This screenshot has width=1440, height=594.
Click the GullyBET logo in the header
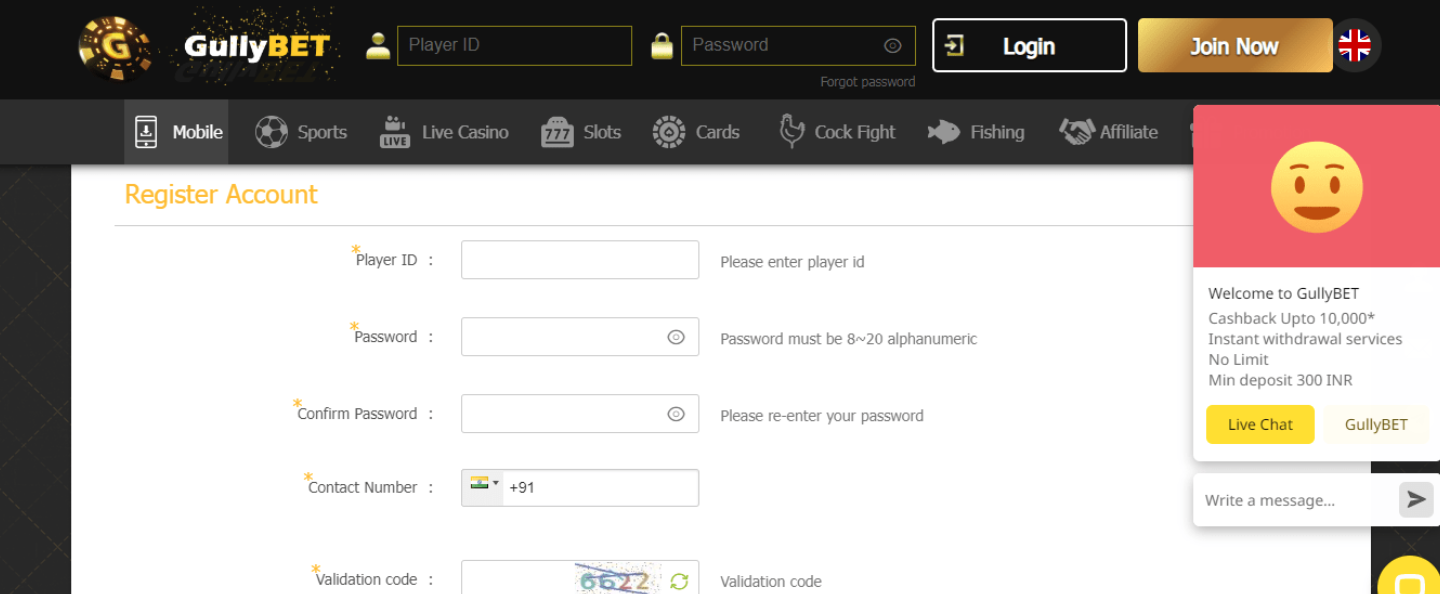207,47
